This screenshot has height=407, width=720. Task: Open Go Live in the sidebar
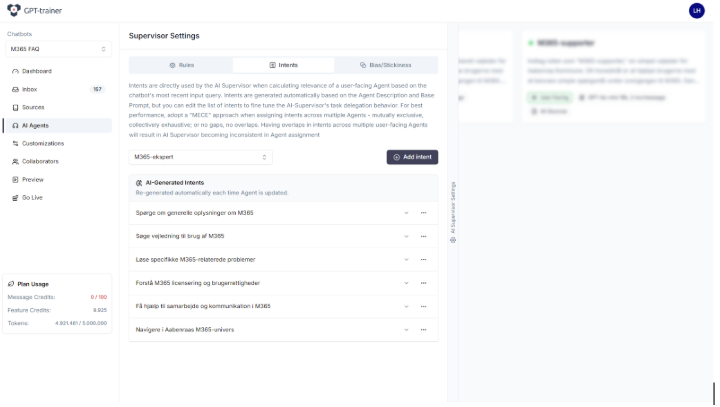coord(57,198)
